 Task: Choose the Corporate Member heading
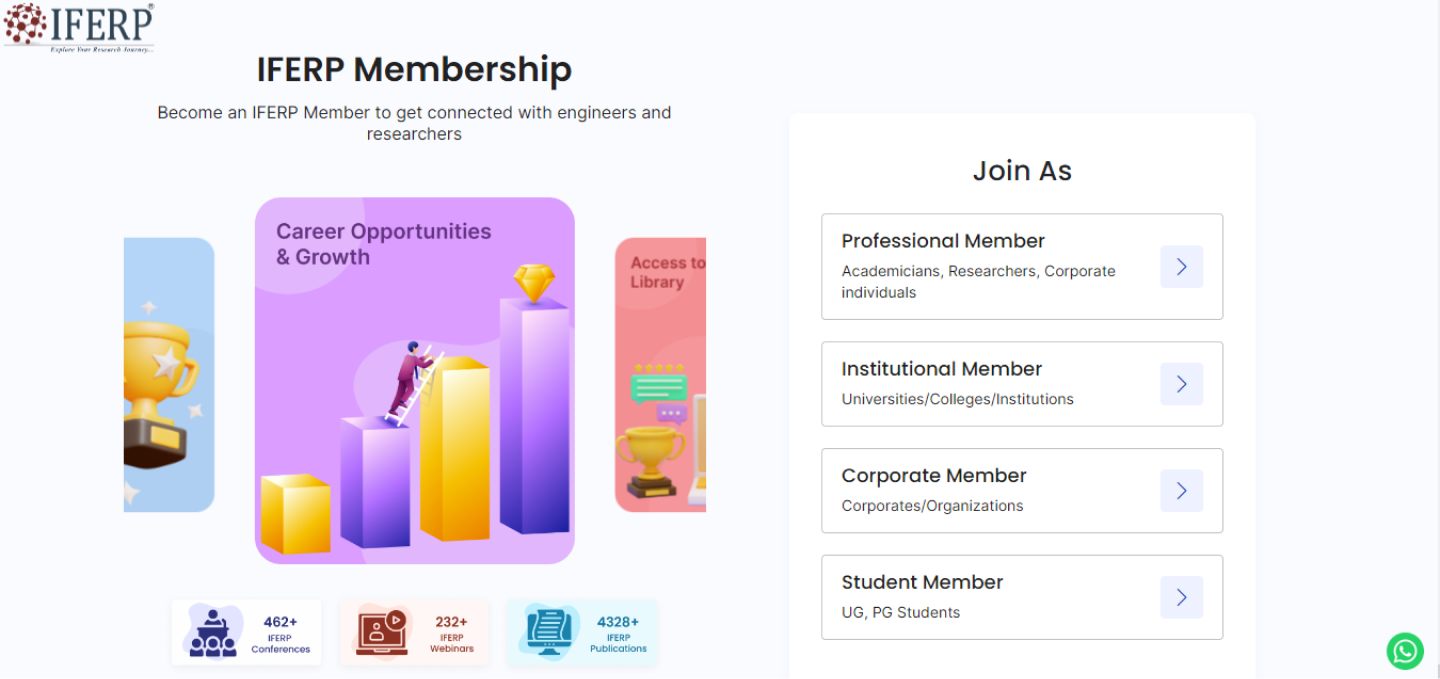[x=934, y=476]
